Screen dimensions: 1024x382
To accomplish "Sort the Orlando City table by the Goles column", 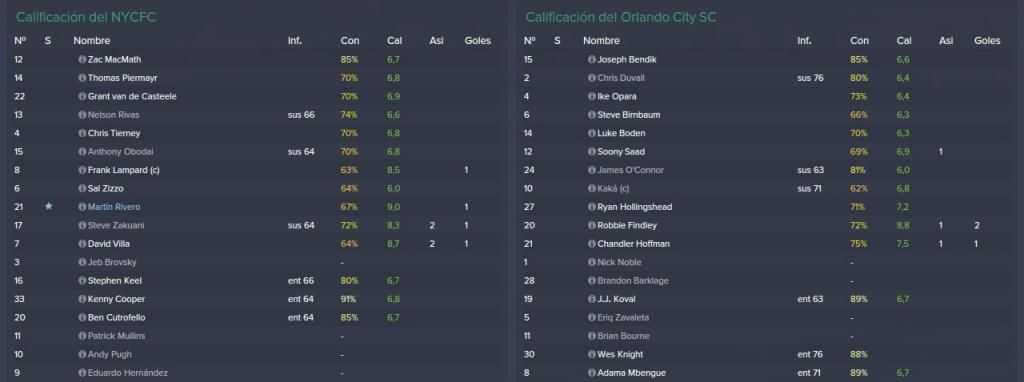I will (x=987, y=40).
